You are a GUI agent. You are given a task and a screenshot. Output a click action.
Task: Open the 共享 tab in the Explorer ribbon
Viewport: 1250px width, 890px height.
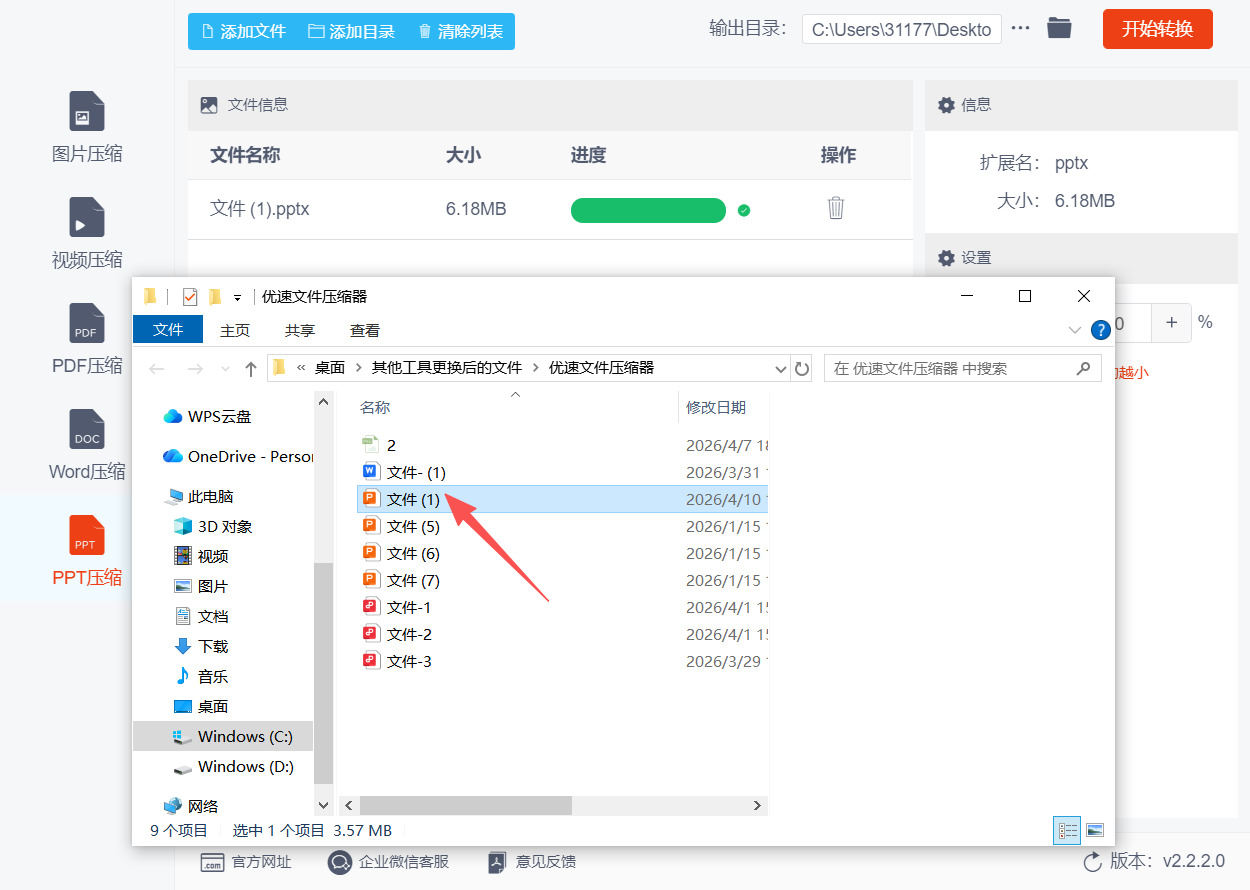(300, 330)
